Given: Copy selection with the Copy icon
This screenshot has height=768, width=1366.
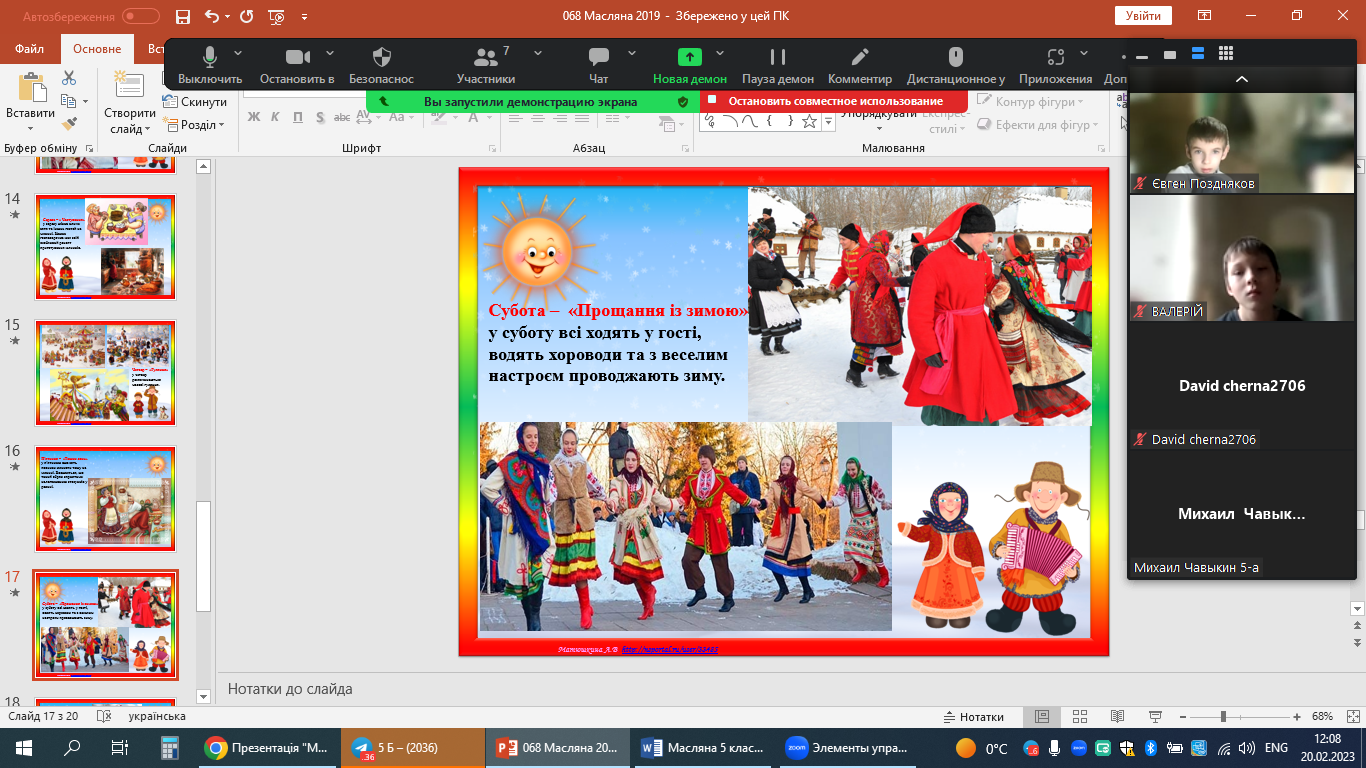Looking at the screenshot, I should point(69,101).
